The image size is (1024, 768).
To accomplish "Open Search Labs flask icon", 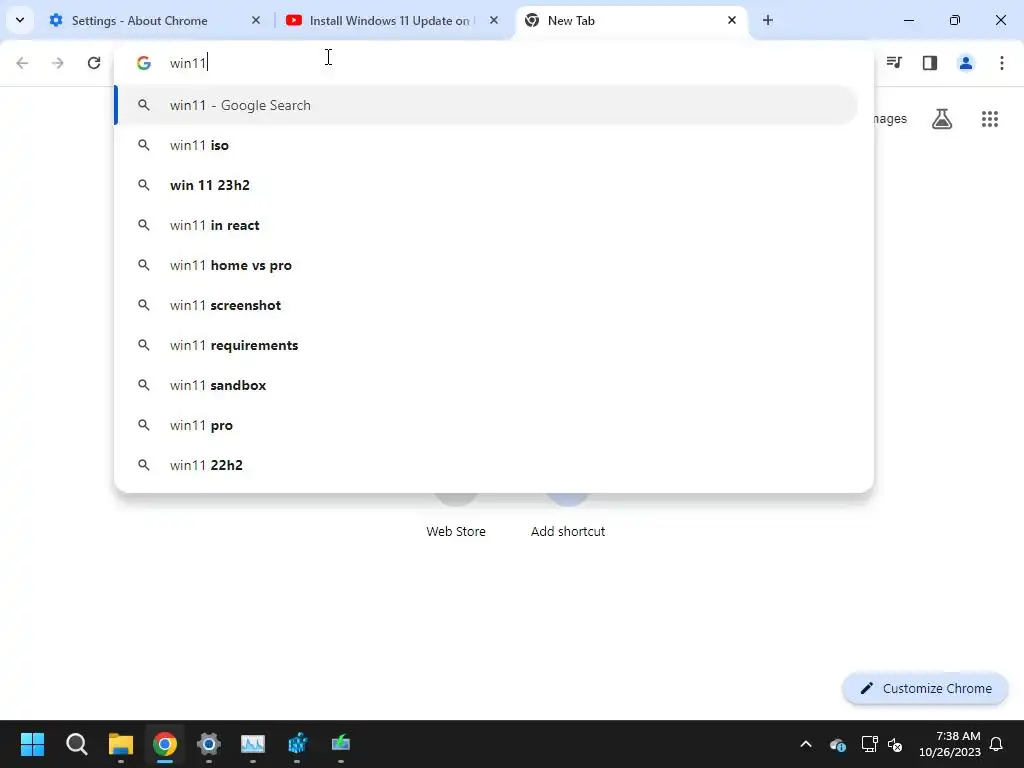I will click(942, 119).
